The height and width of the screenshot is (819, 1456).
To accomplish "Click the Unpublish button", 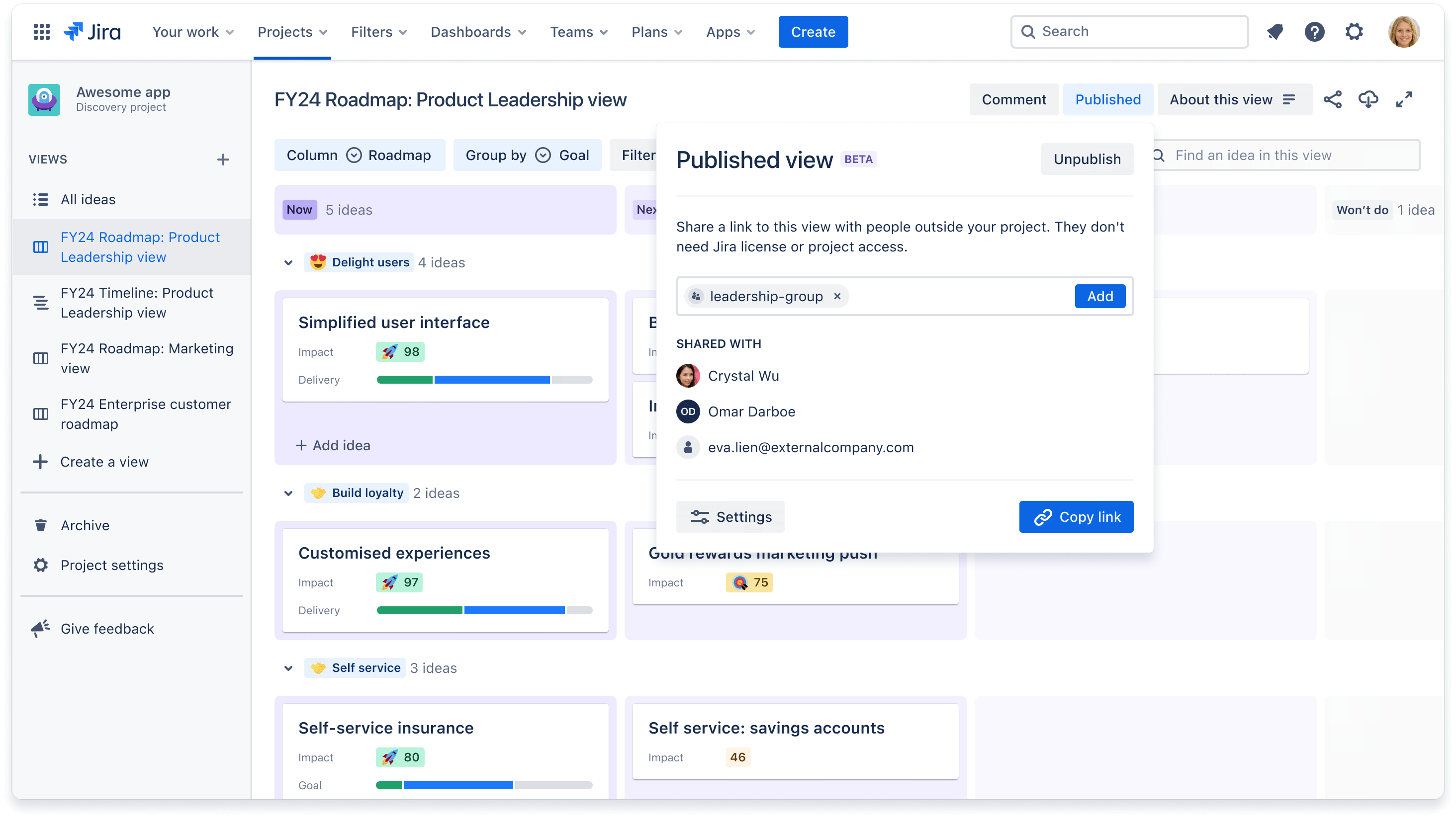I will (x=1087, y=159).
